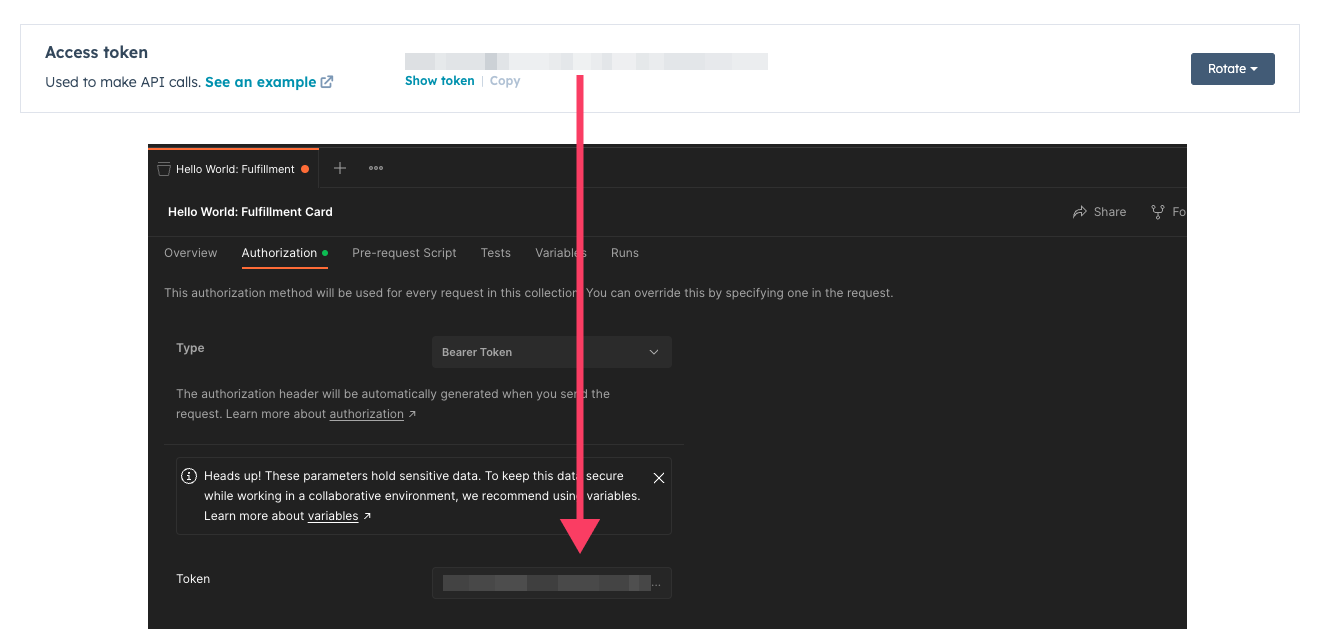Screen dimensions: 1335x629
Task: Open the variables Learn more link
Action: point(333,516)
